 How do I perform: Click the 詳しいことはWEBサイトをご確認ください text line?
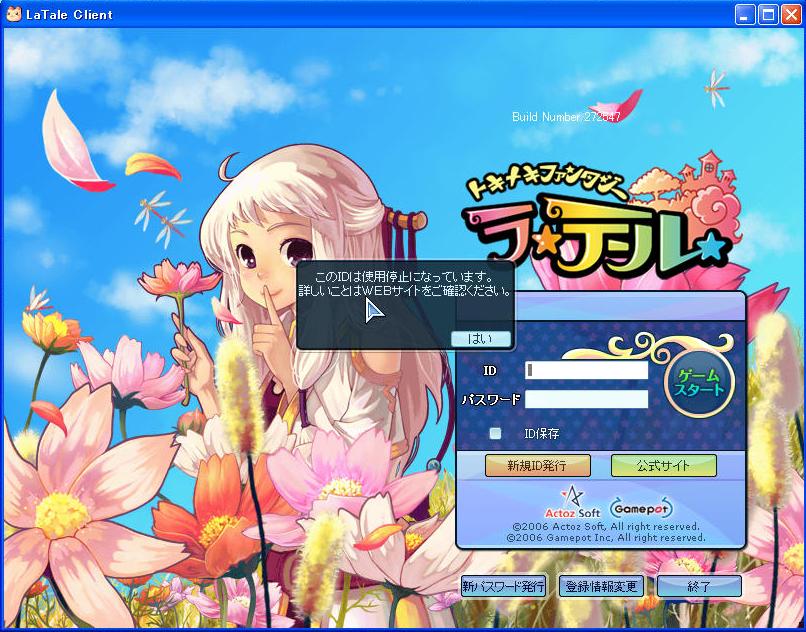406,291
